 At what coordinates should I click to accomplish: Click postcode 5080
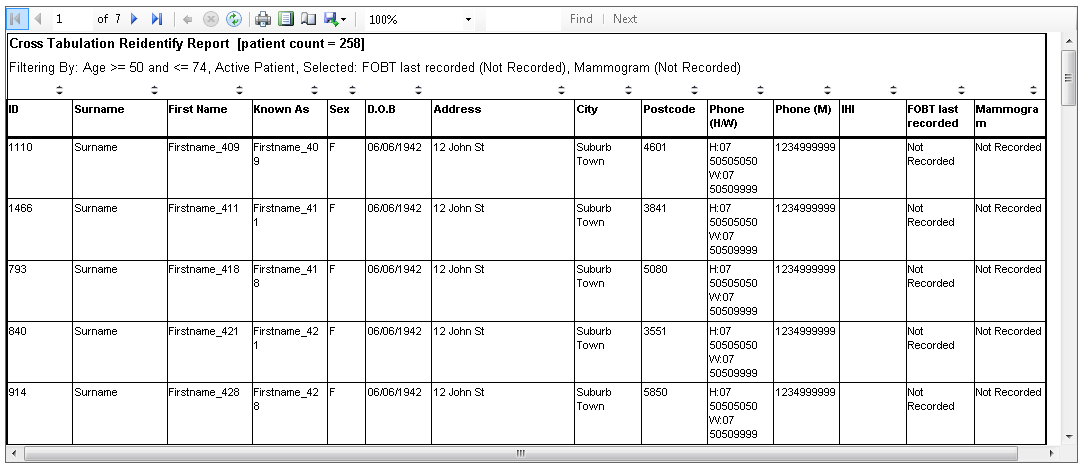pyautogui.click(x=655, y=269)
